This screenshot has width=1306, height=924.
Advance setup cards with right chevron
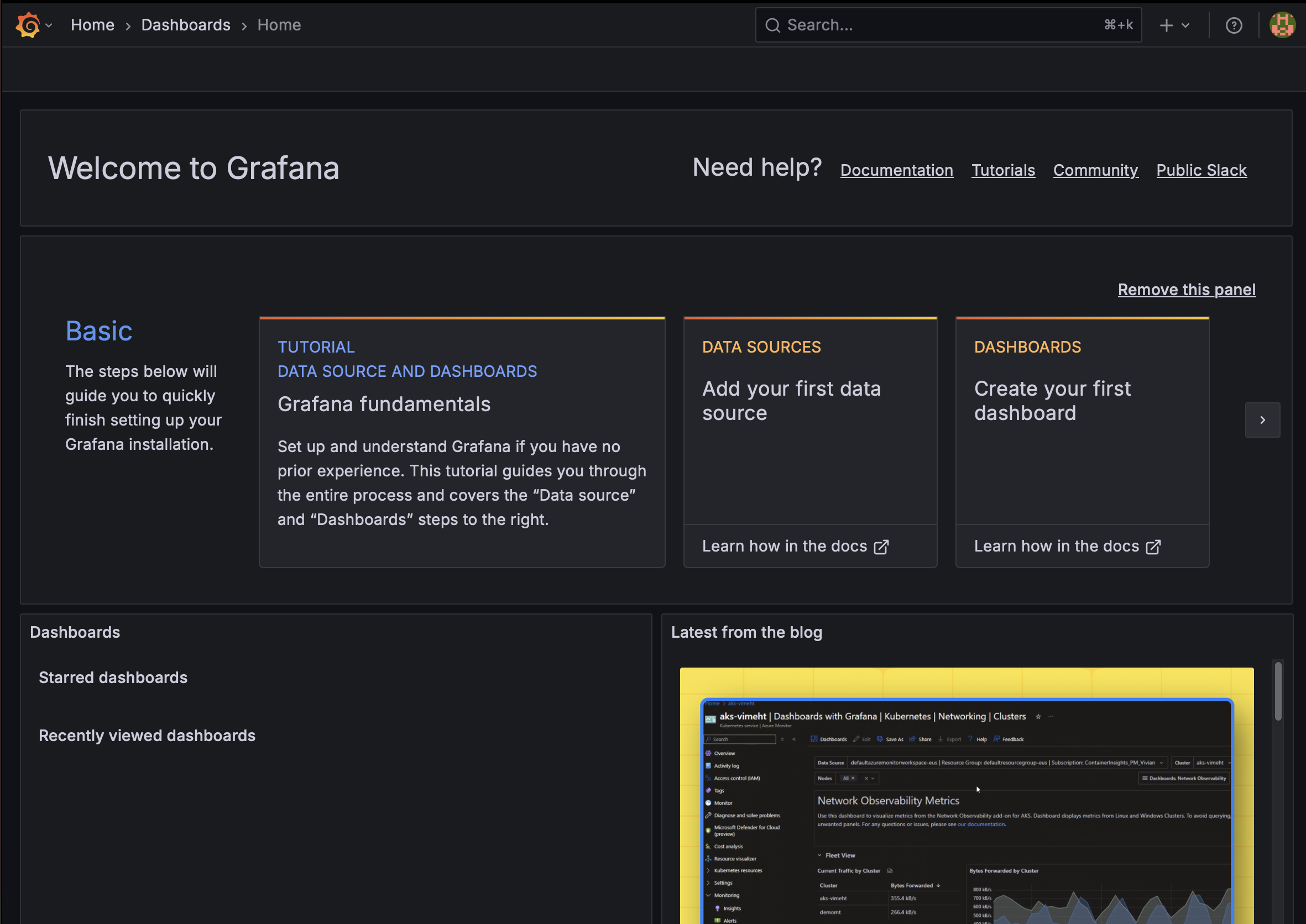[x=1262, y=420]
